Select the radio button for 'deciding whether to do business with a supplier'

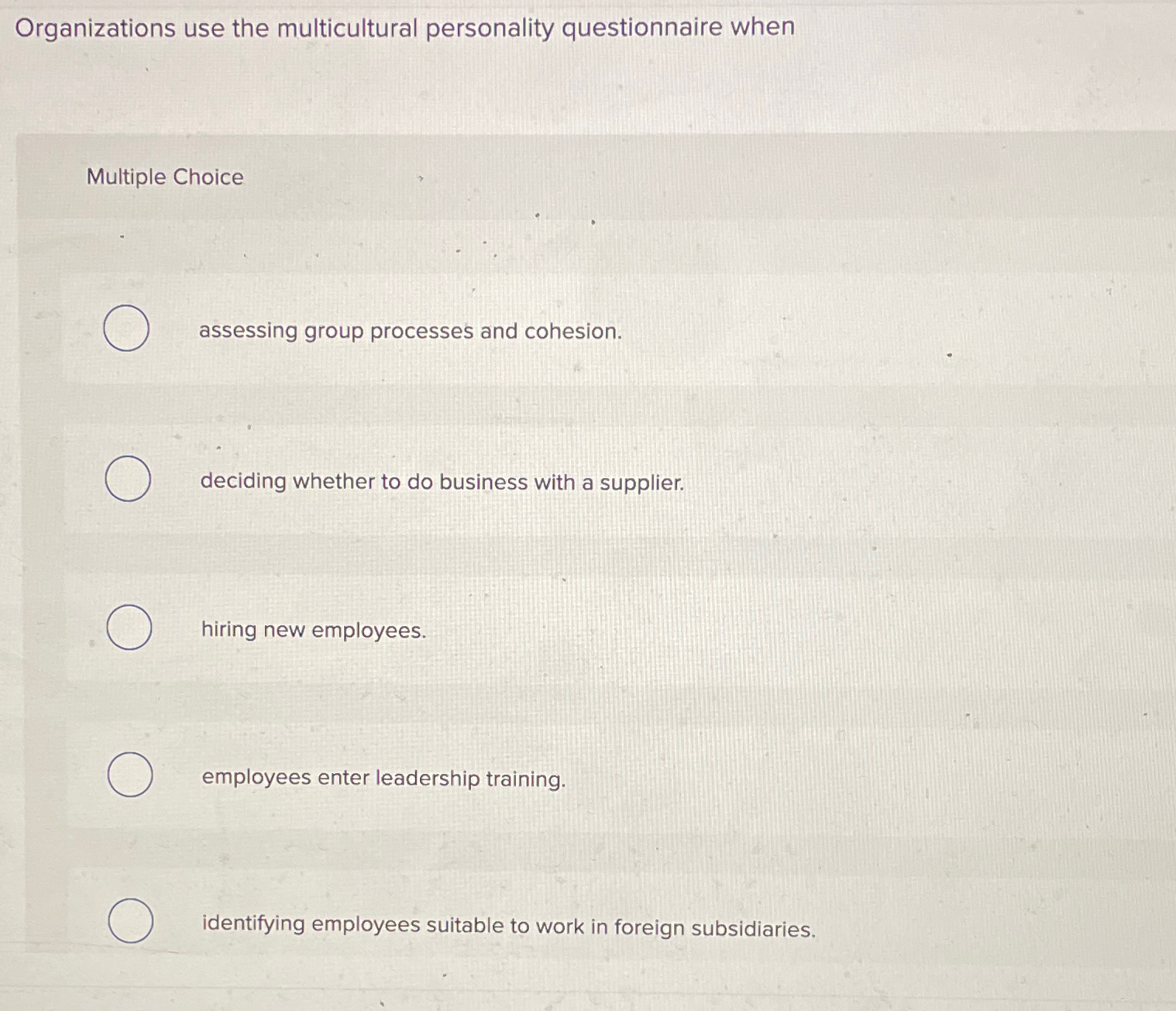click(128, 480)
